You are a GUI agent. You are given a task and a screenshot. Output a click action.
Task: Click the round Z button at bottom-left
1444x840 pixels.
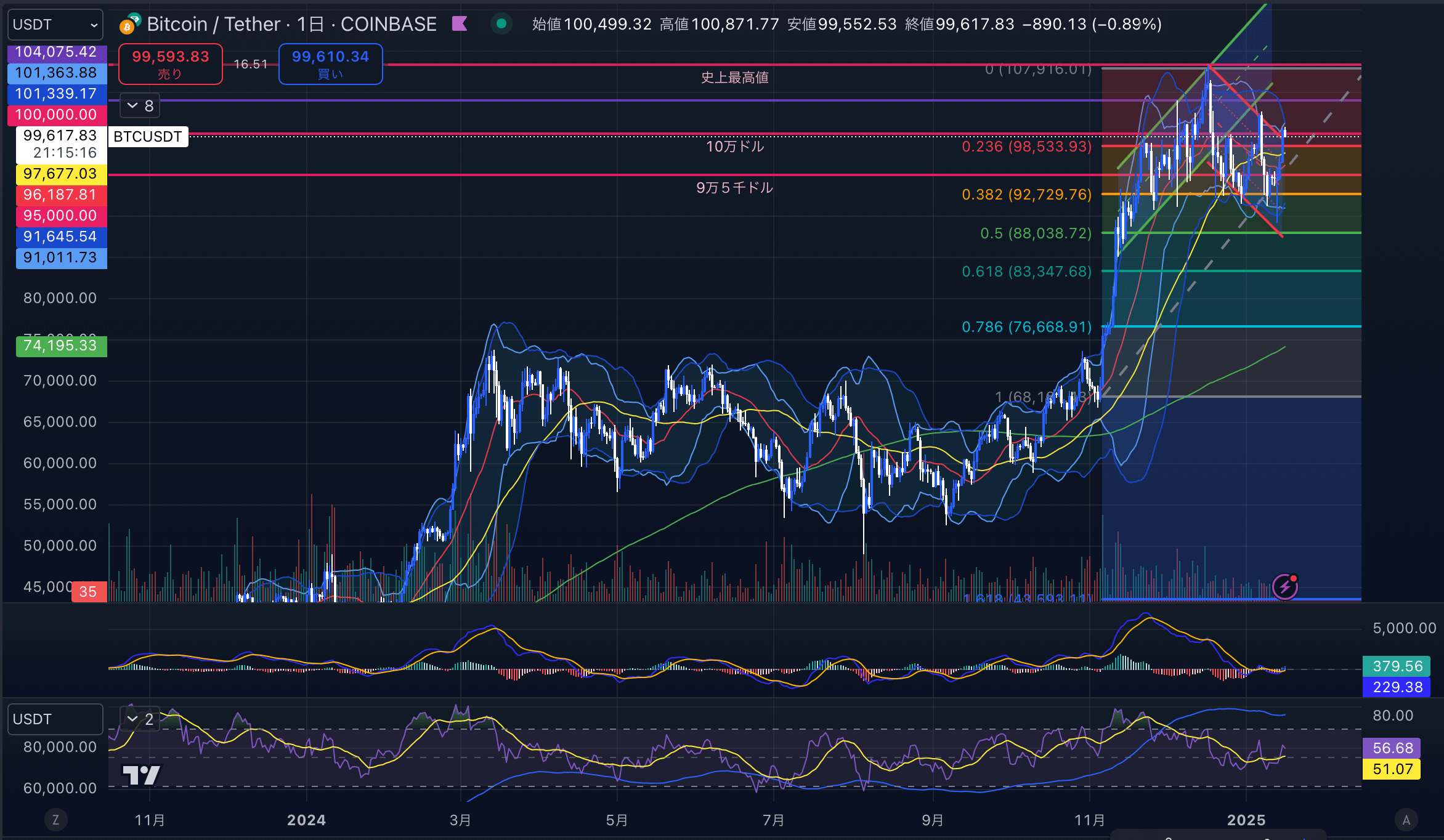[x=55, y=820]
